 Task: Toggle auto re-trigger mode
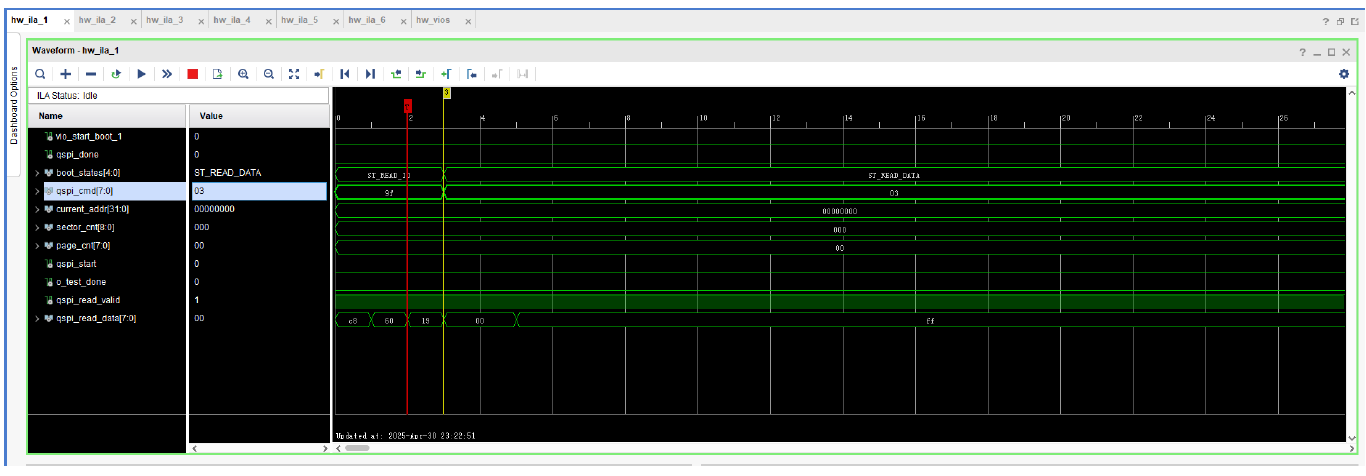point(116,74)
